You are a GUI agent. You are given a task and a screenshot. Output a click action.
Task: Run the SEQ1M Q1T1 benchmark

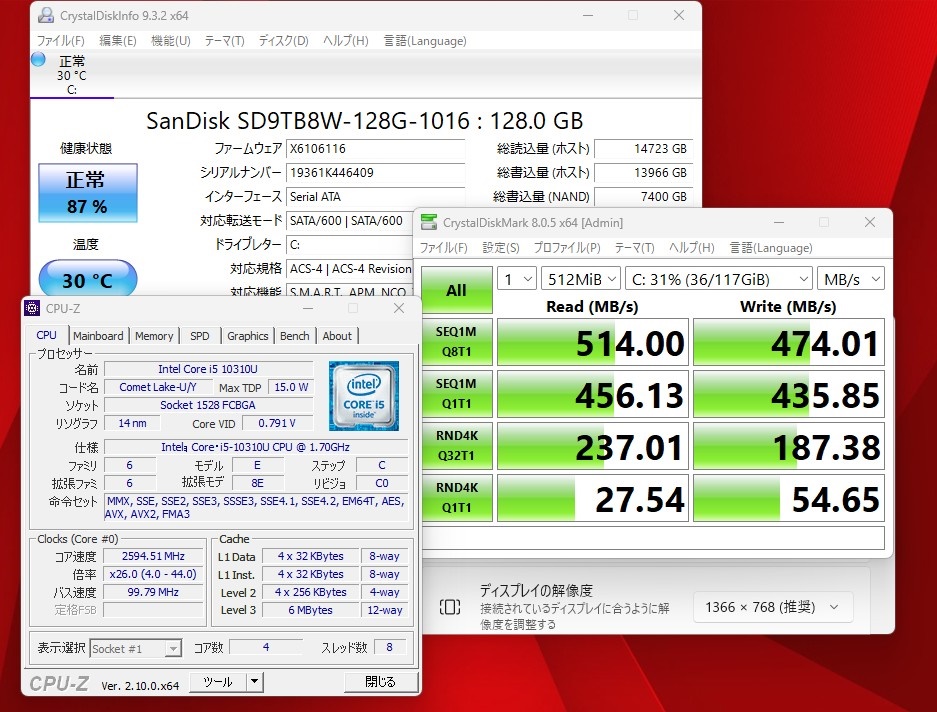pos(457,393)
